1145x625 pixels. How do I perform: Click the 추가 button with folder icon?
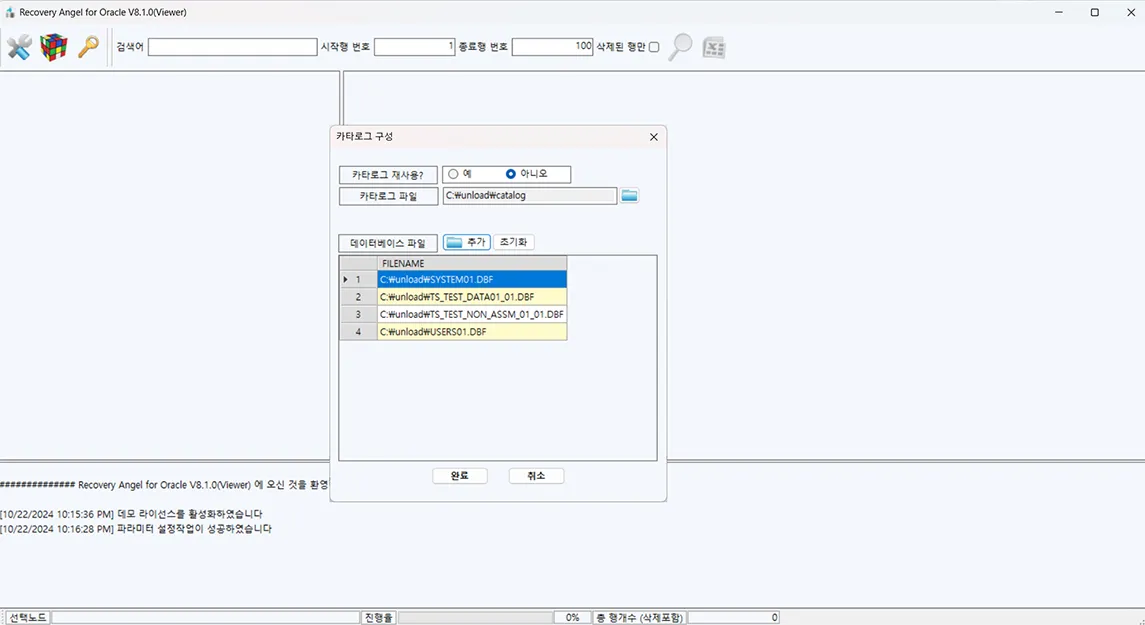click(466, 242)
